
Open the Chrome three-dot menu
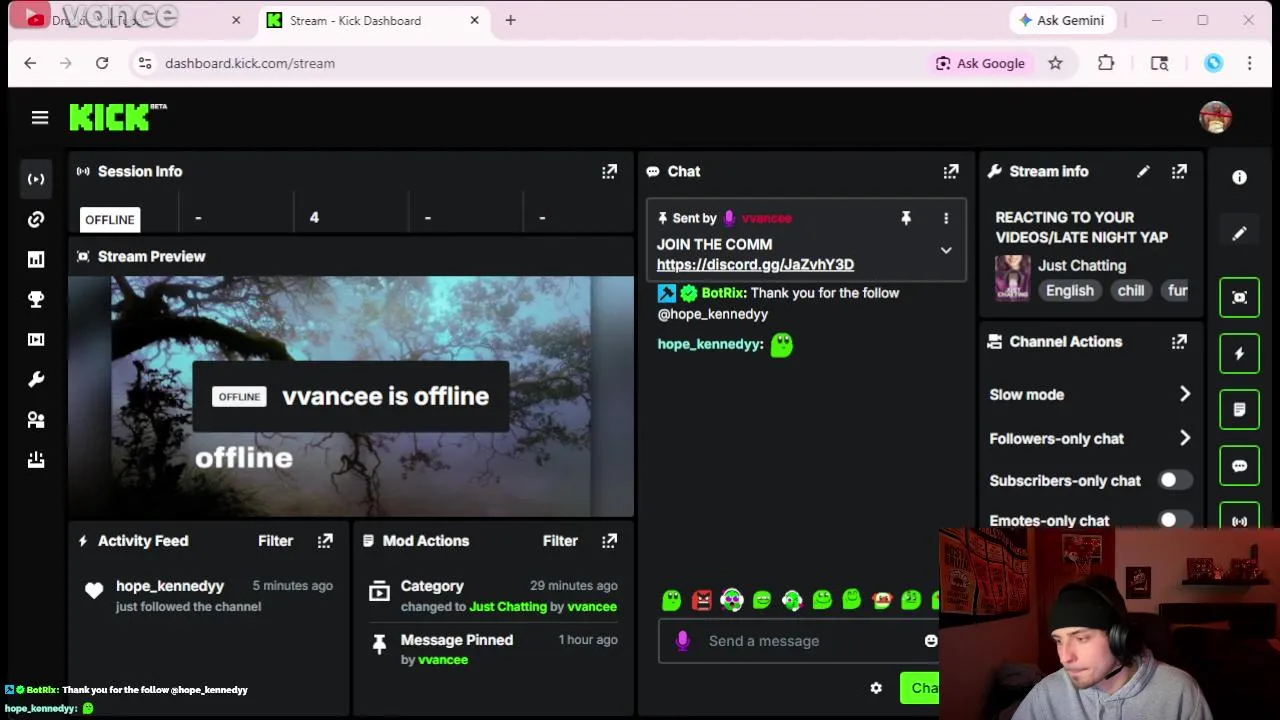1249,63
